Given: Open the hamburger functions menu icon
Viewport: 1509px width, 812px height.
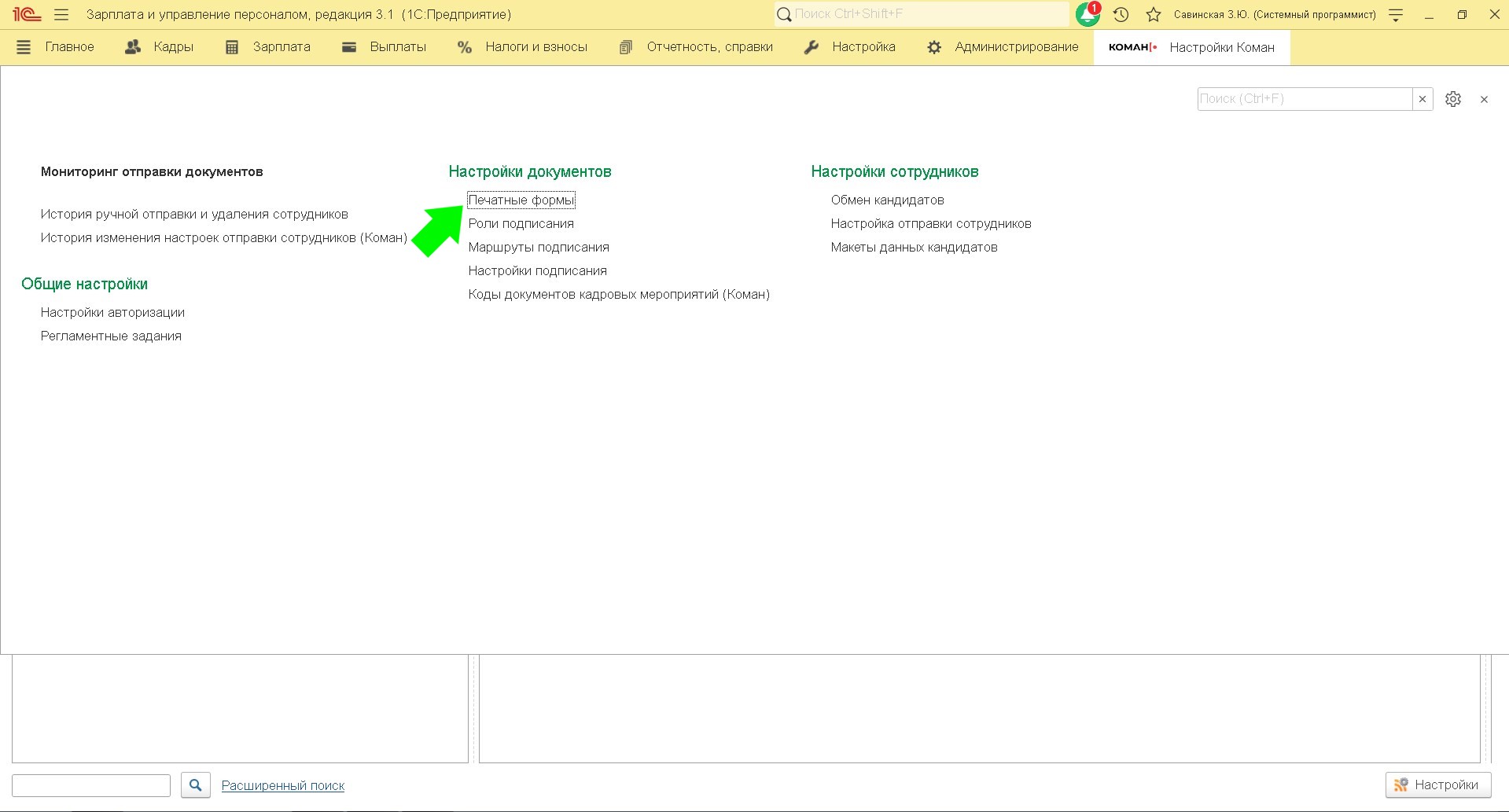Looking at the screenshot, I should pos(61,15).
